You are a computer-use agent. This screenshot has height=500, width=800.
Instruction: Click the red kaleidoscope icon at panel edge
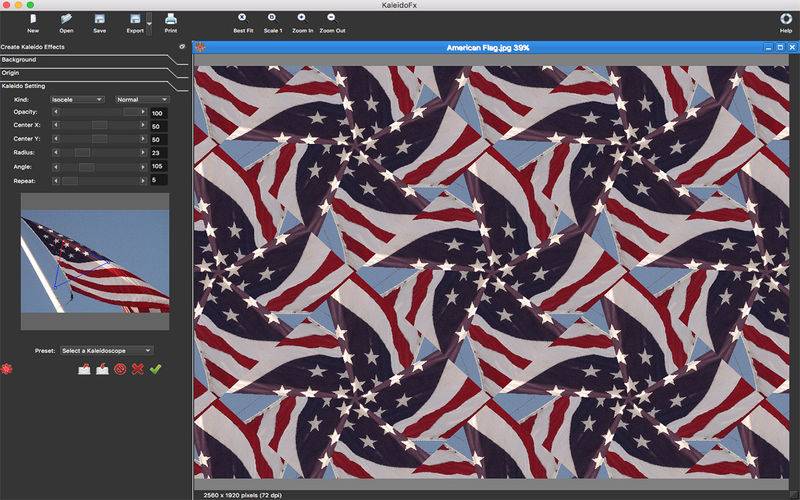point(7,368)
